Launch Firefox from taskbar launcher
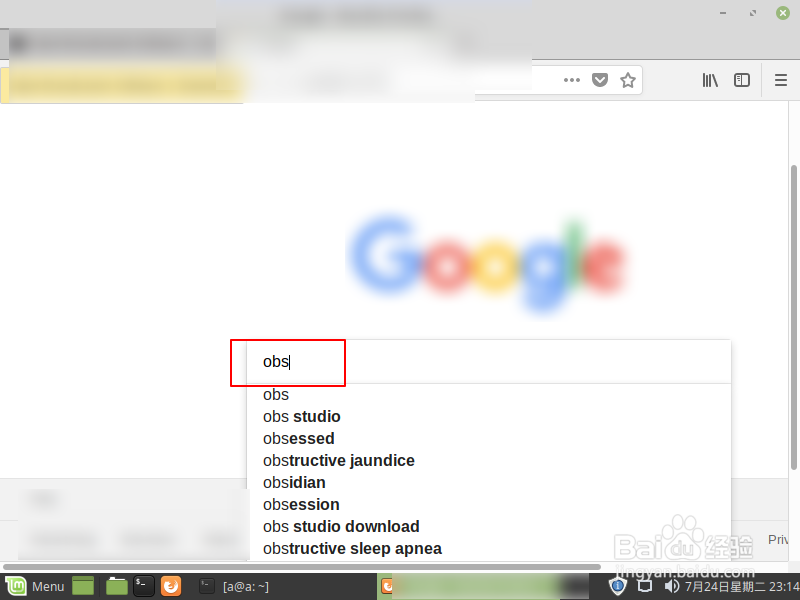Viewport: 800px width, 600px height. click(x=171, y=586)
